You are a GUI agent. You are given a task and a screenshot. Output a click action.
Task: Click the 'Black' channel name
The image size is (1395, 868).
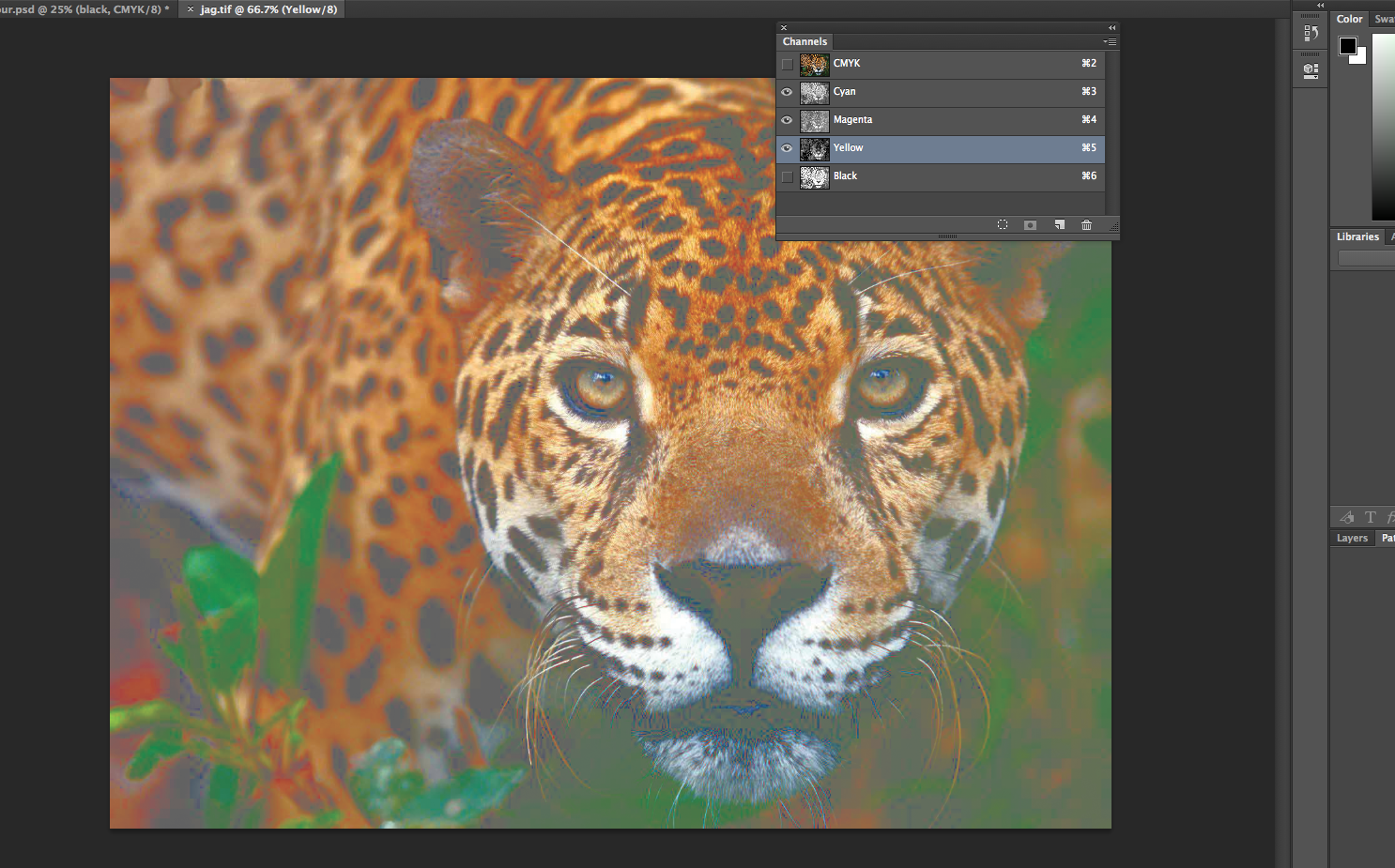pos(845,175)
